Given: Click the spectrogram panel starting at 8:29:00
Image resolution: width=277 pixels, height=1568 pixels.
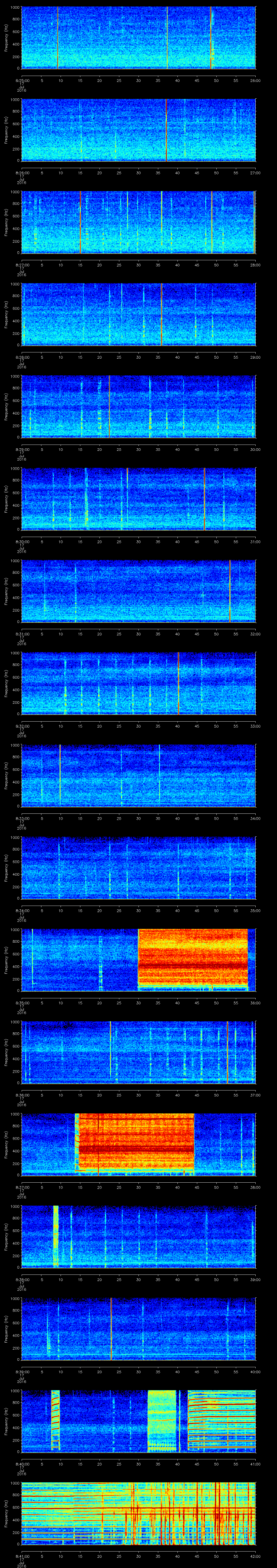Looking at the screenshot, I should pyautogui.click(x=139, y=407).
